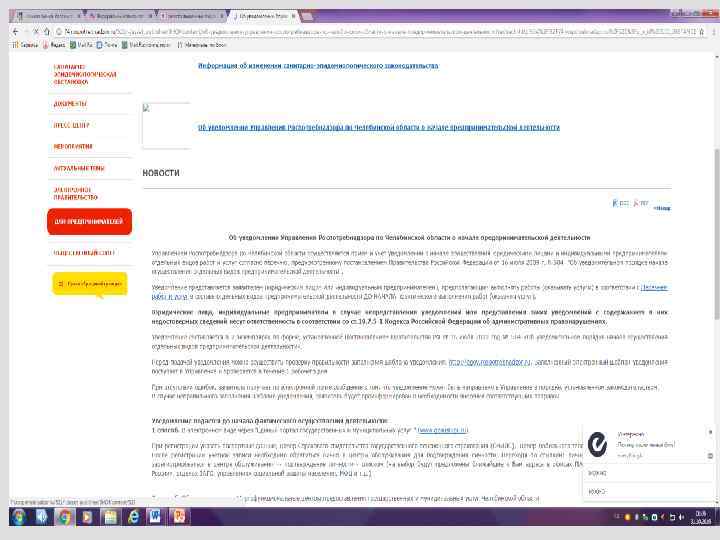Viewport: 720px width, 540px height.
Task: Open the ЭЛЕКТРОННОЕ ПРАВИТЕЛЬСТВО sidebar item
Action: [75, 193]
